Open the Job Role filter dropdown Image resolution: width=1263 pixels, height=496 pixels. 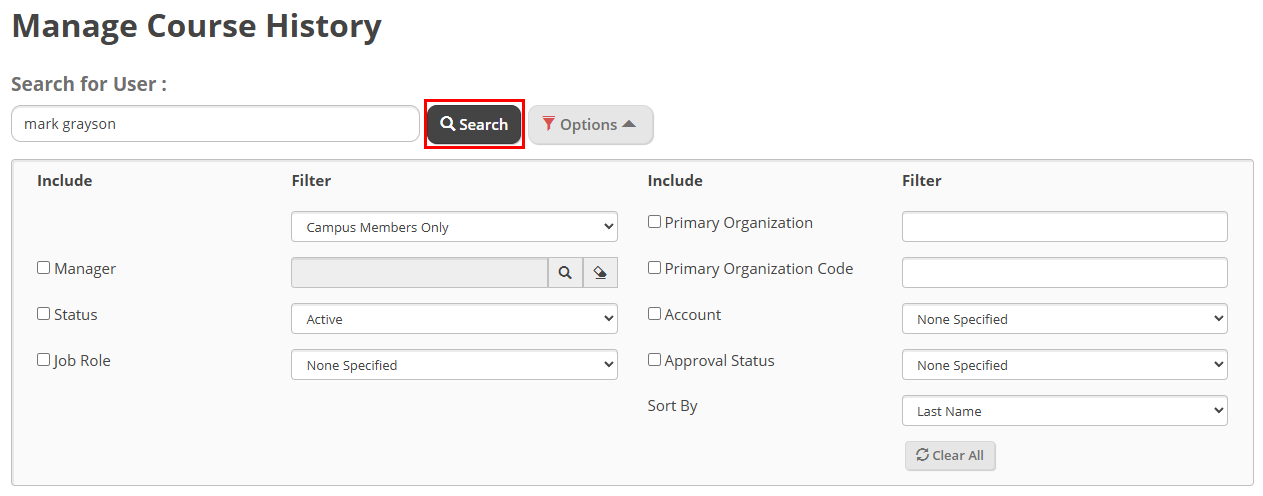(454, 365)
